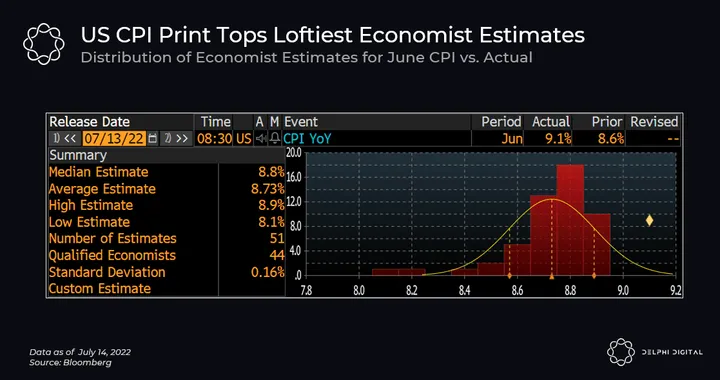Select the 08:30 time cell
The height and width of the screenshot is (380, 720).
[x=214, y=138]
